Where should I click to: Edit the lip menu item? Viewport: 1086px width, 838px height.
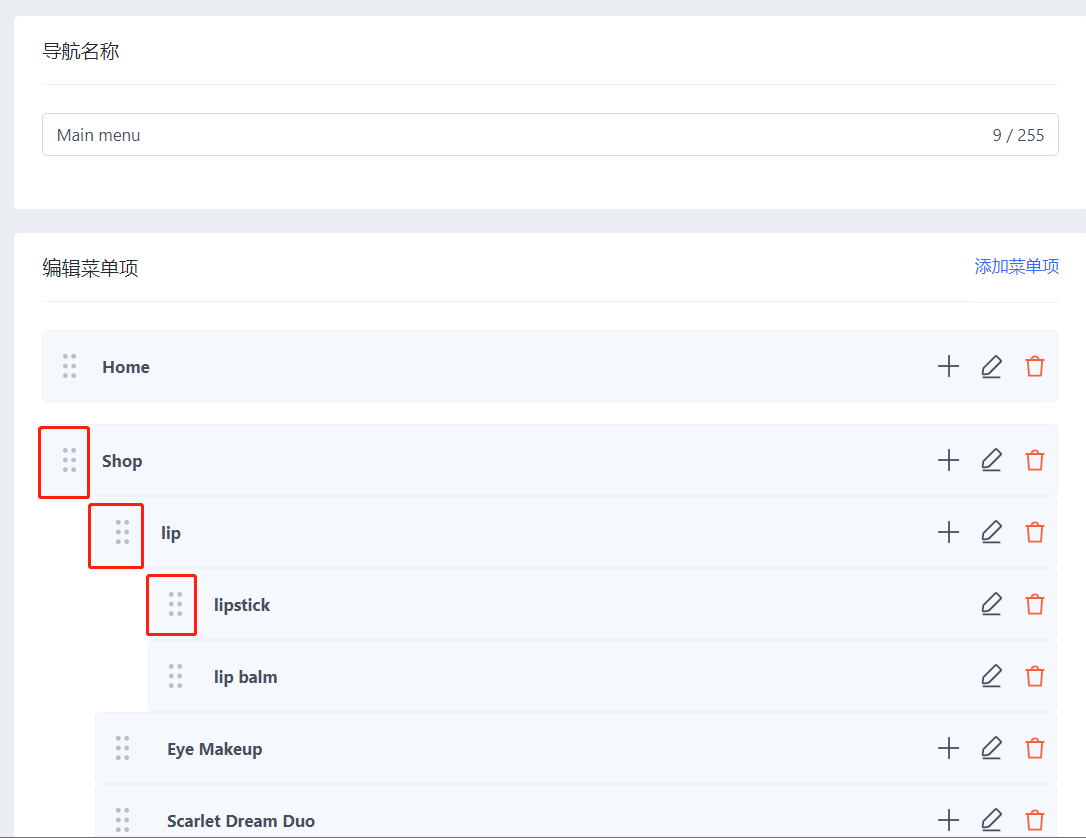click(991, 533)
